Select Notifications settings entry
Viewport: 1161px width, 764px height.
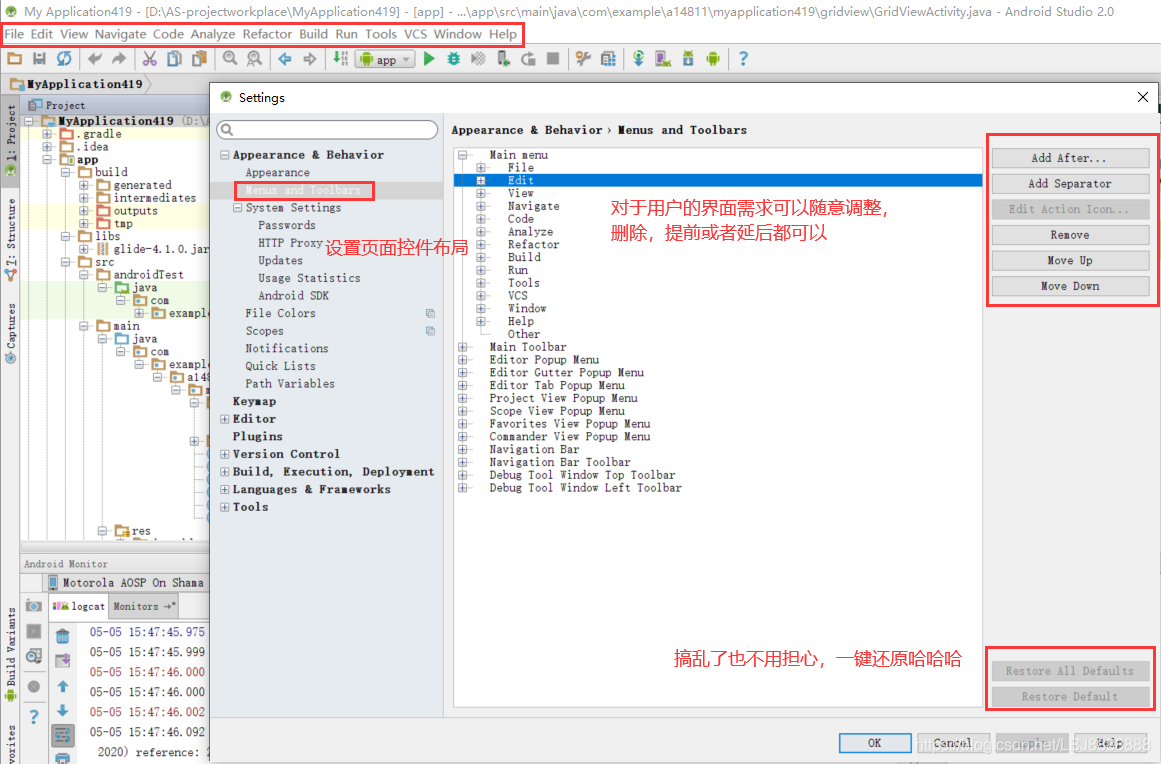[287, 348]
